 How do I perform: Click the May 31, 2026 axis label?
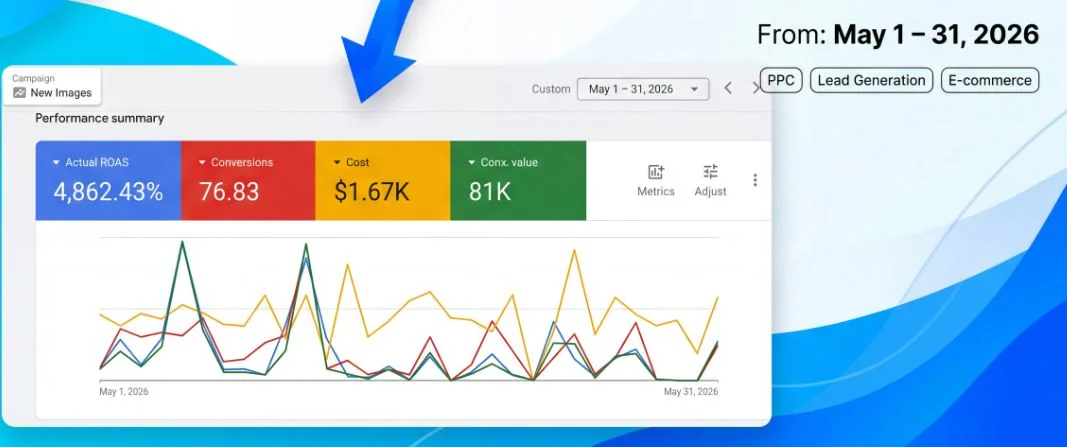point(691,392)
